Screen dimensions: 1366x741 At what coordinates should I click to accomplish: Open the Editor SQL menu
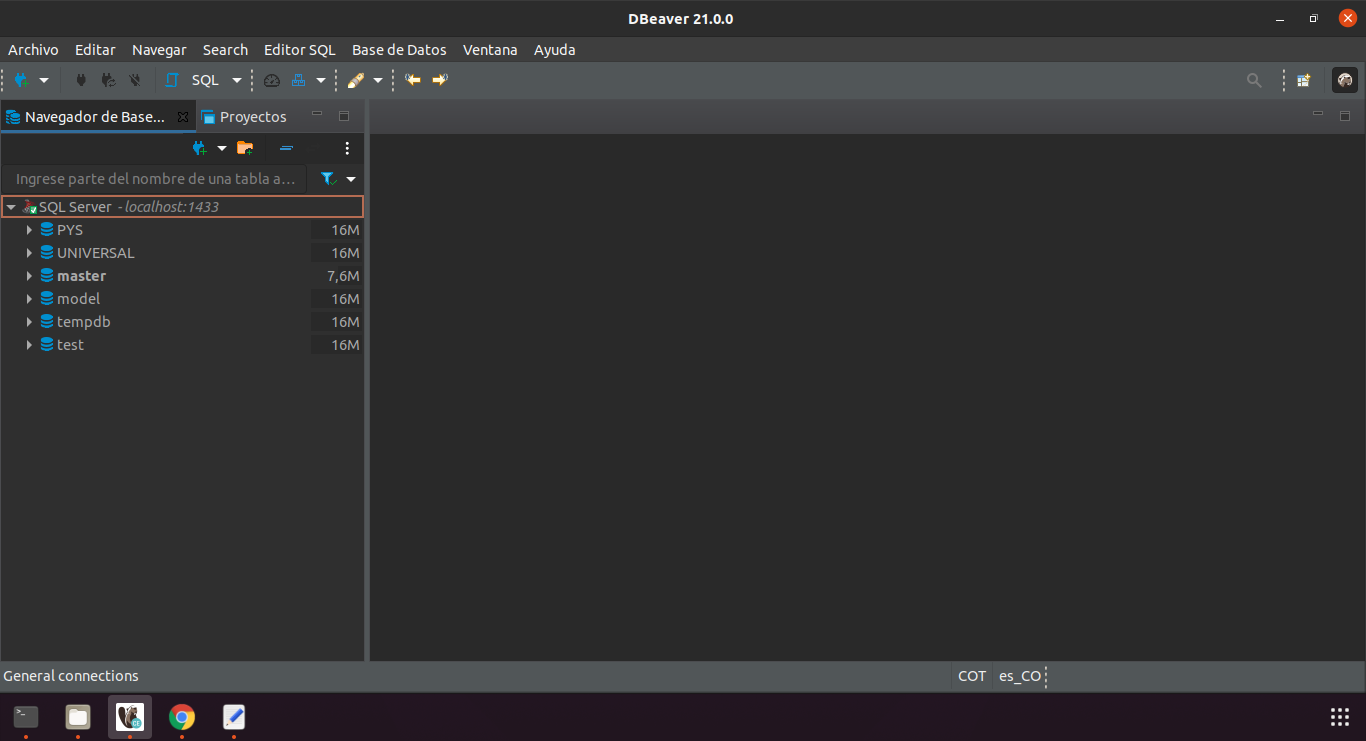point(300,50)
